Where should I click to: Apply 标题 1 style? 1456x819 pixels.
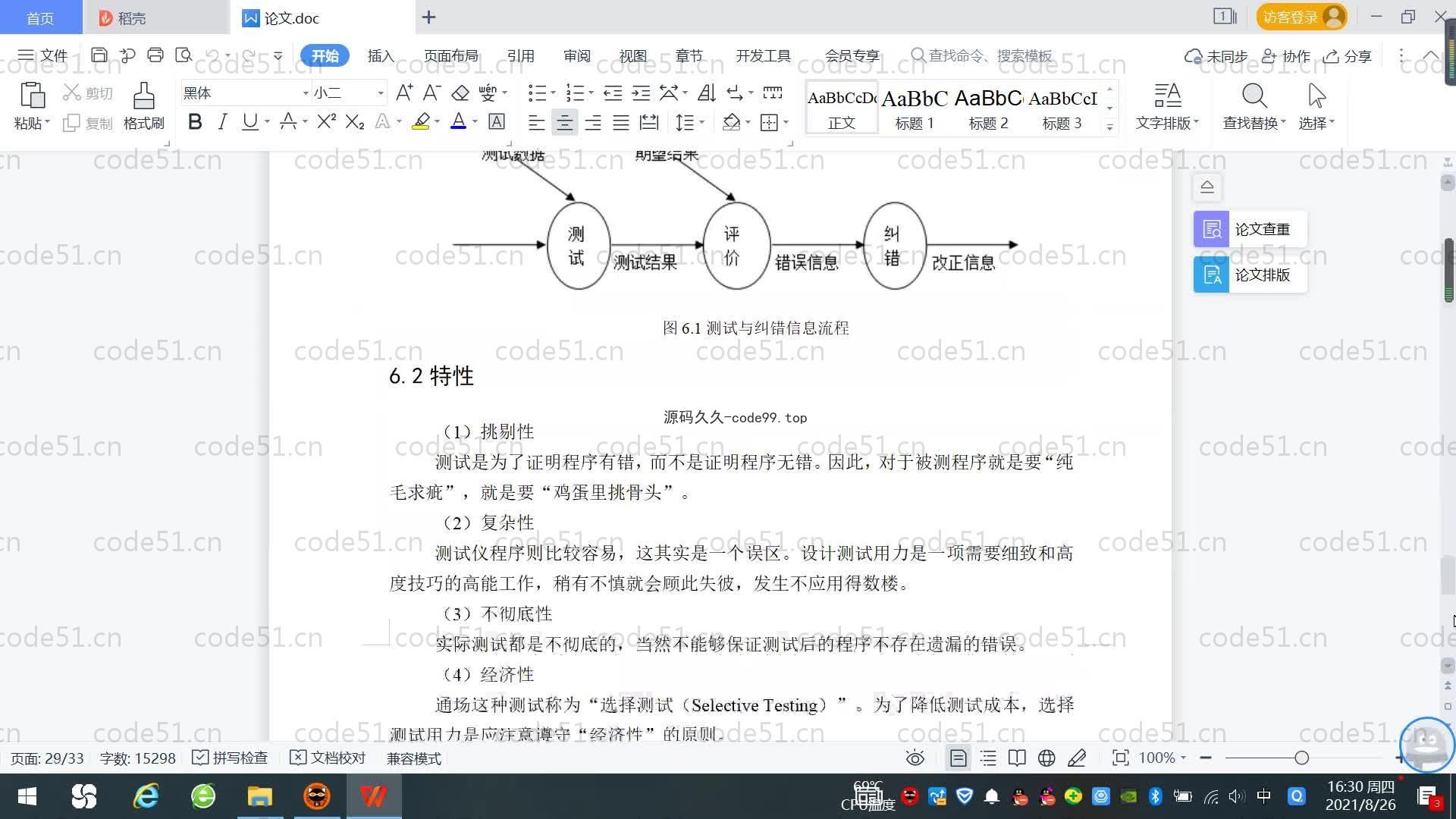tap(915, 108)
